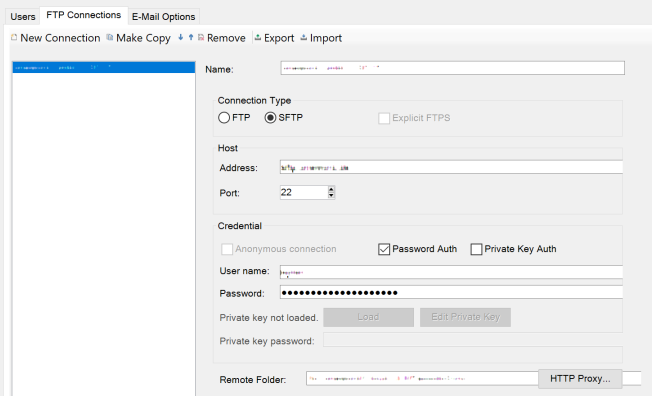Click the Load private key button
This screenshot has height=396, width=652.
(x=368, y=317)
